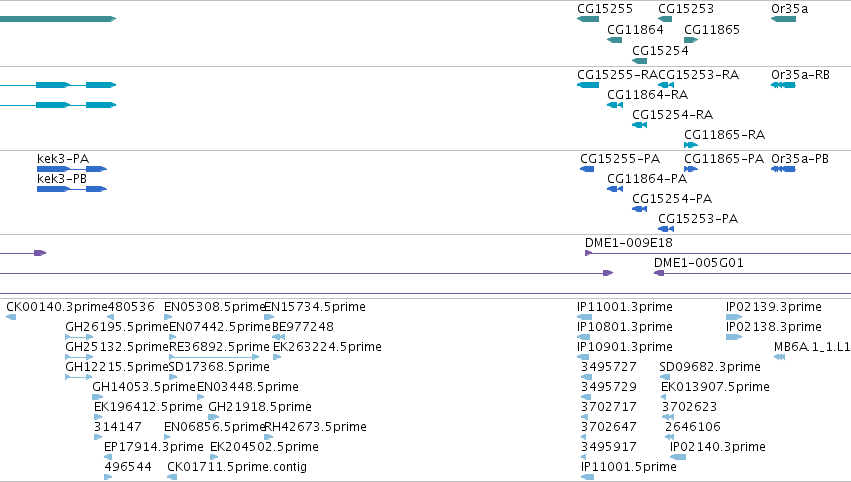Select the CG11864-PA protein label
The width and height of the screenshot is (851, 482).
point(647,179)
